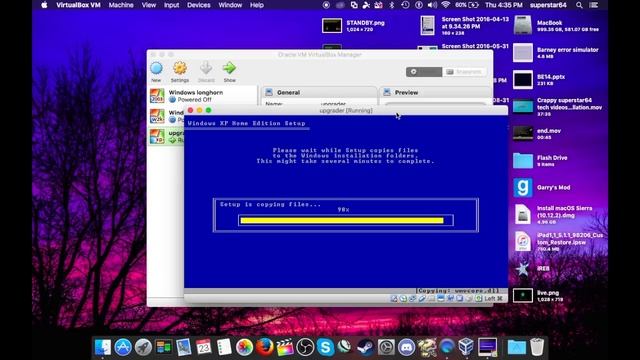This screenshot has width=640, height=360.
Task: Open the Input menu
Action: pos(171,5)
